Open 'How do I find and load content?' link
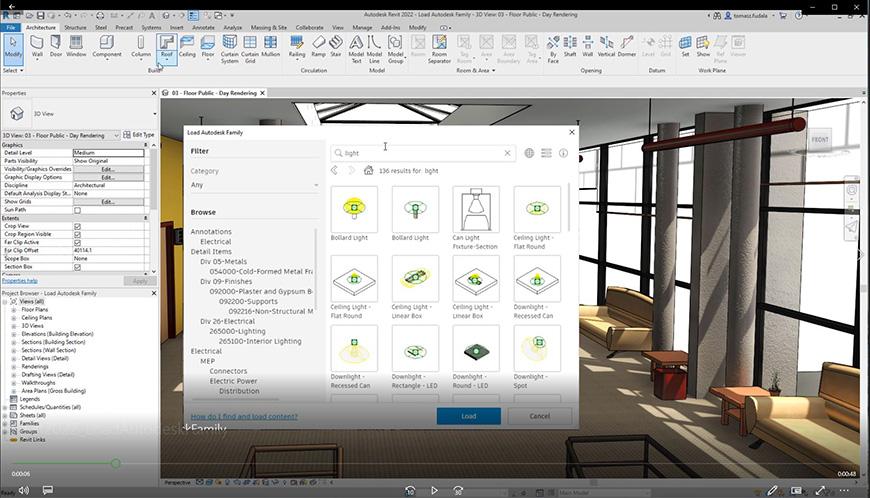This screenshot has height=498, width=870. coord(244,416)
